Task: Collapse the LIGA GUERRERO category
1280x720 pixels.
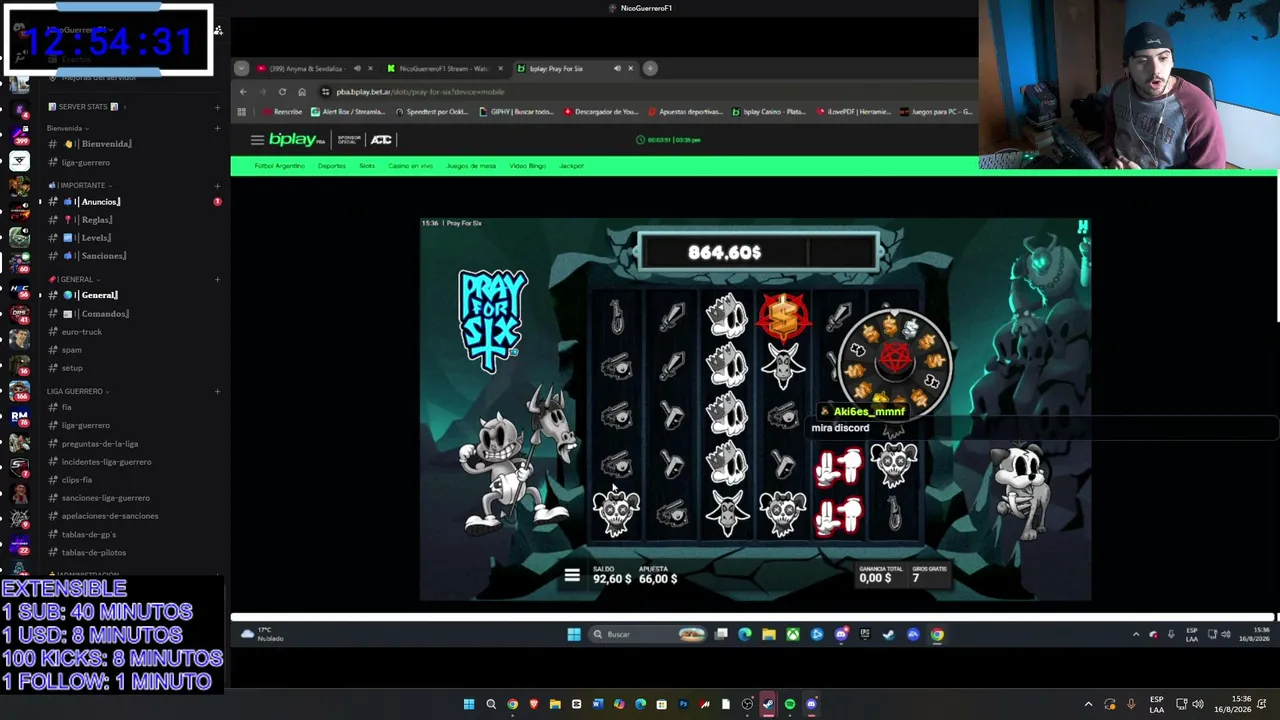Action: click(78, 391)
